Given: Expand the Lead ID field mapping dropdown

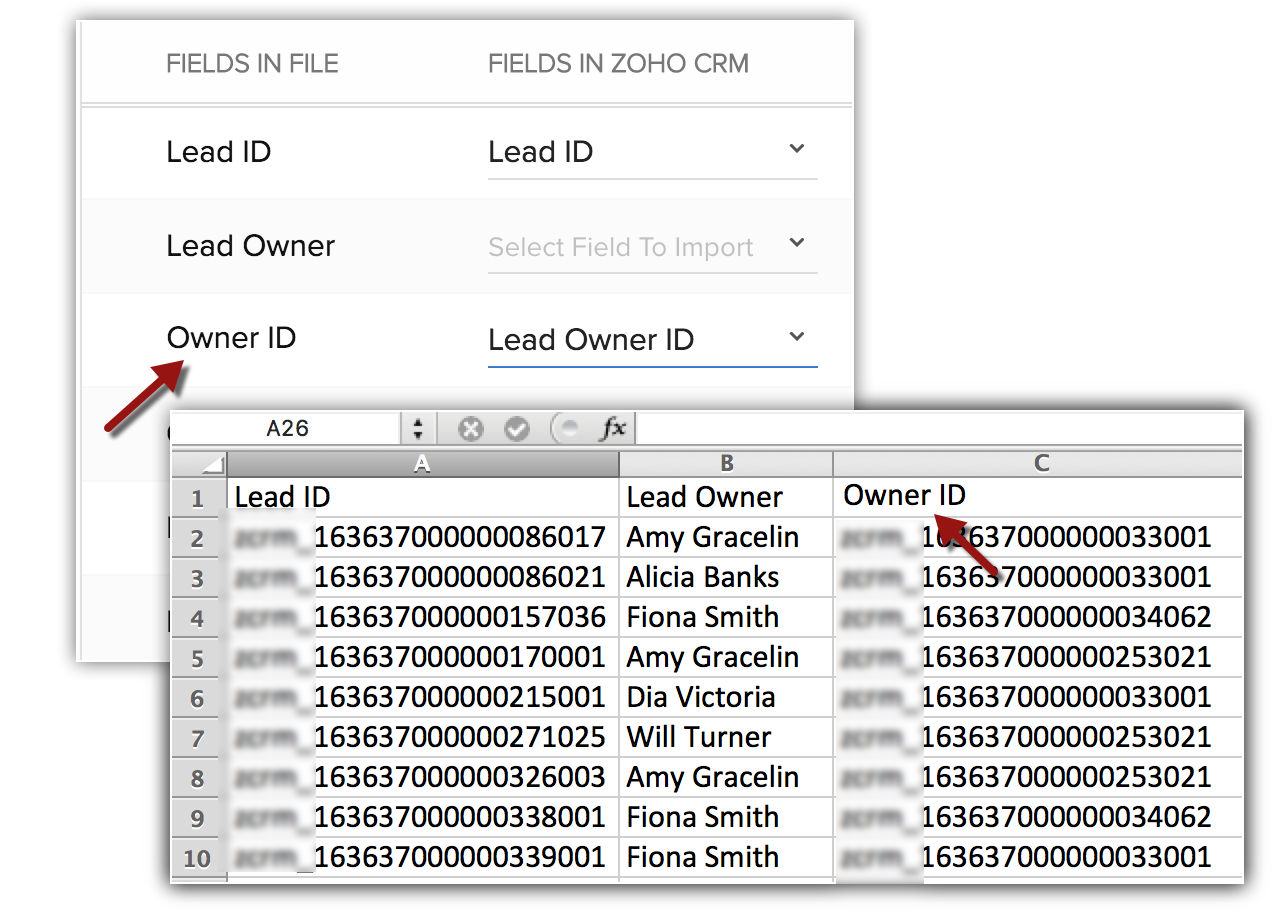Looking at the screenshot, I should coord(796,150).
